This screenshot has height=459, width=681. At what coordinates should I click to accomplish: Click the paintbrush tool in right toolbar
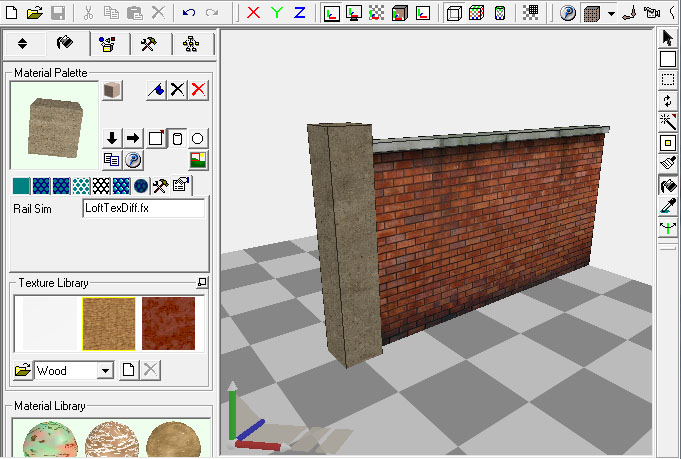click(668, 164)
